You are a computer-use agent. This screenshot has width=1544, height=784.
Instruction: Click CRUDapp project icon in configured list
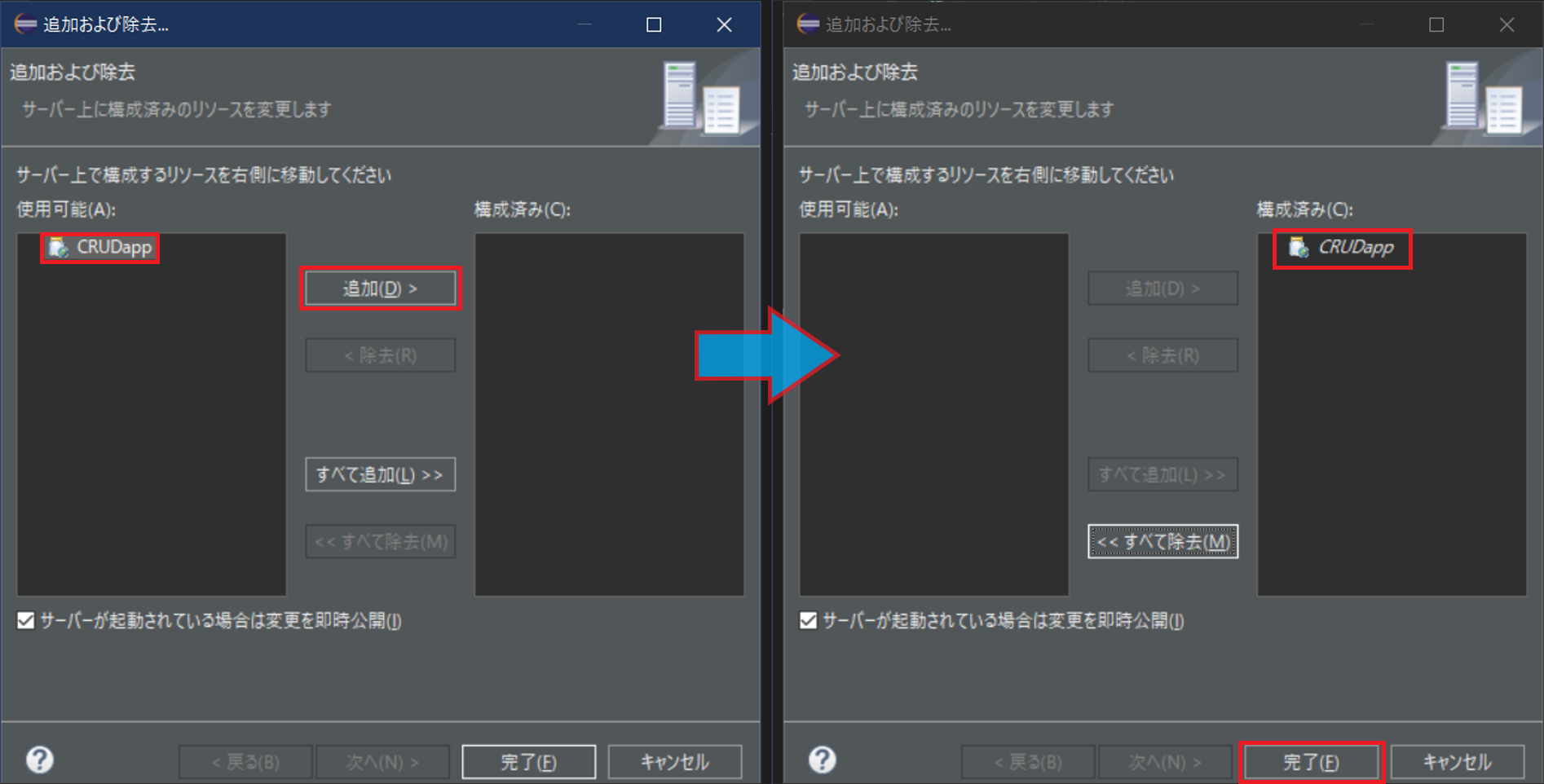point(1298,247)
